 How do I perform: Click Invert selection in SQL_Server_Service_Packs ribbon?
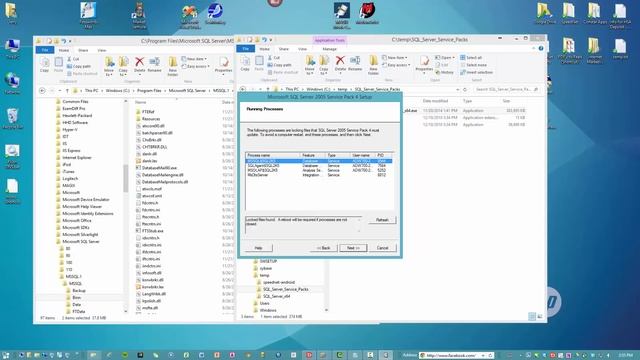(476, 72)
